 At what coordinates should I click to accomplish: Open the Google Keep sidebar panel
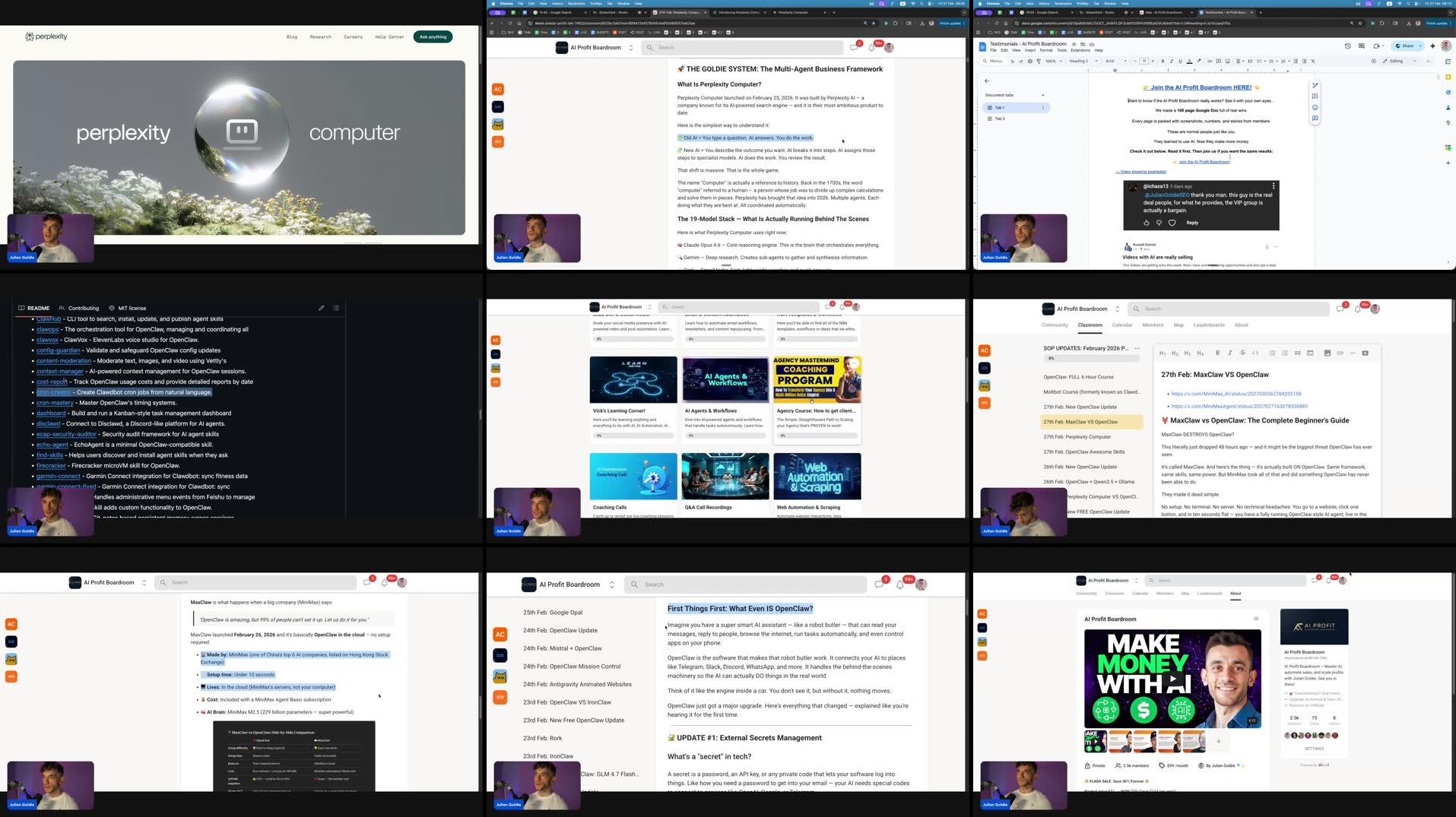(1448, 76)
